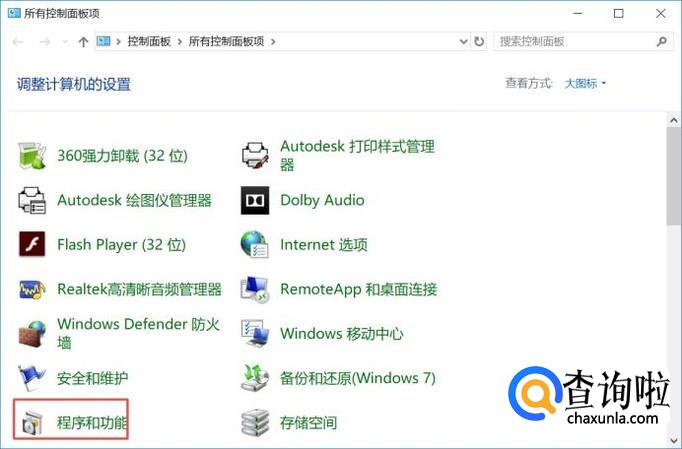Open the Autodesk 绘图仪管理器 icon

[x=32, y=200]
